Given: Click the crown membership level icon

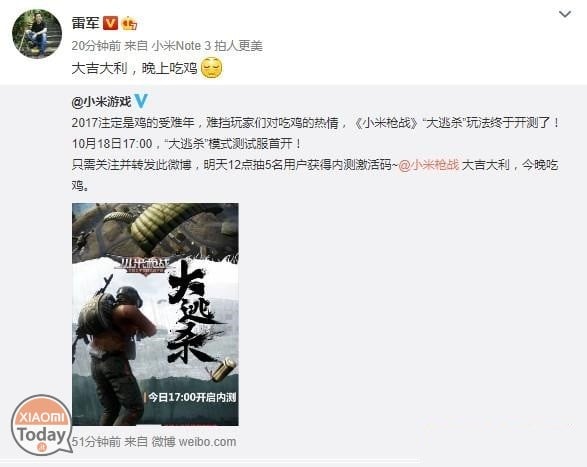Looking at the screenshot, I should click(129, 24).
